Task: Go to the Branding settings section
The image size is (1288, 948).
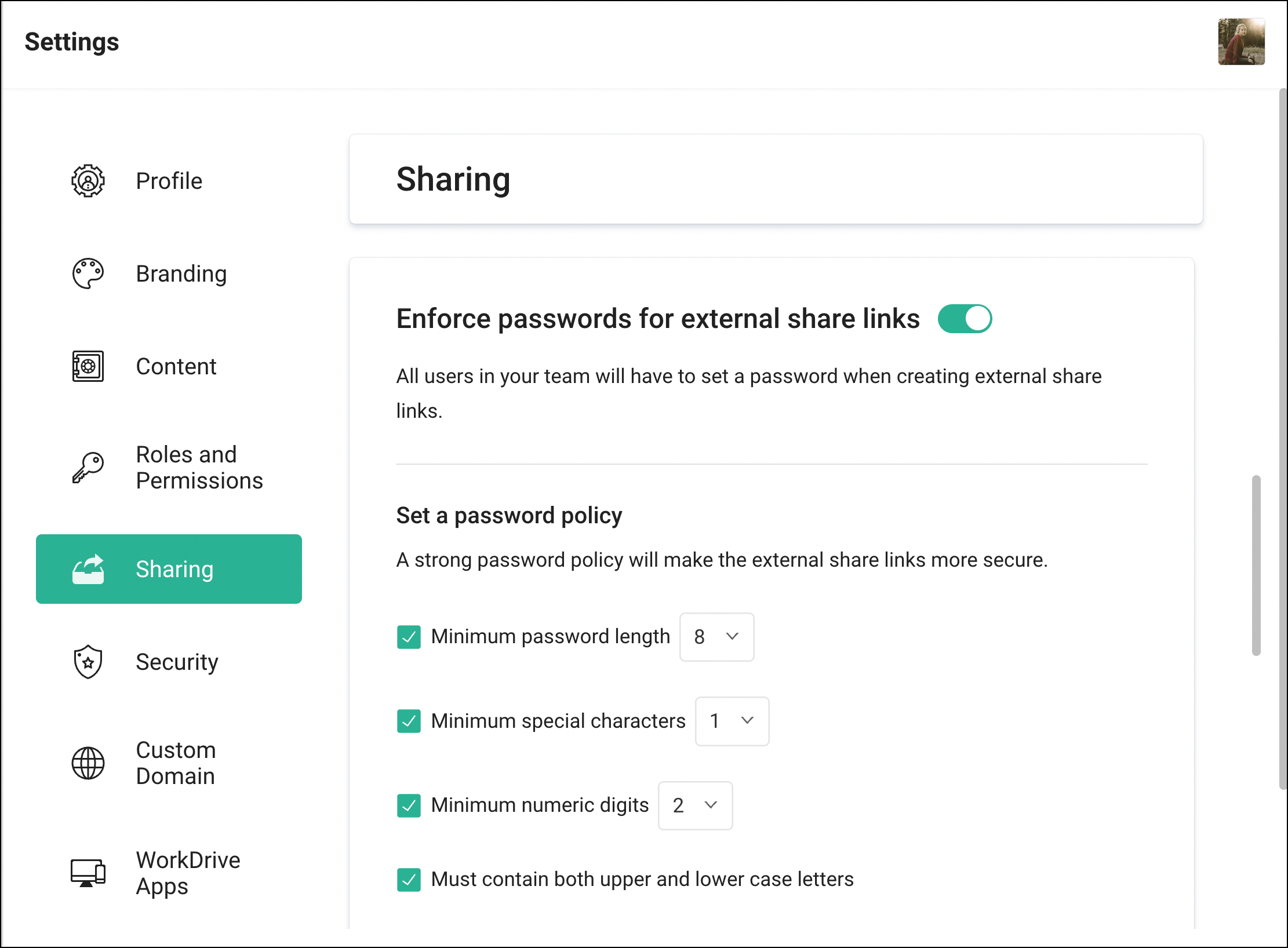Action: pyautogui.click(x=181, y=274)
